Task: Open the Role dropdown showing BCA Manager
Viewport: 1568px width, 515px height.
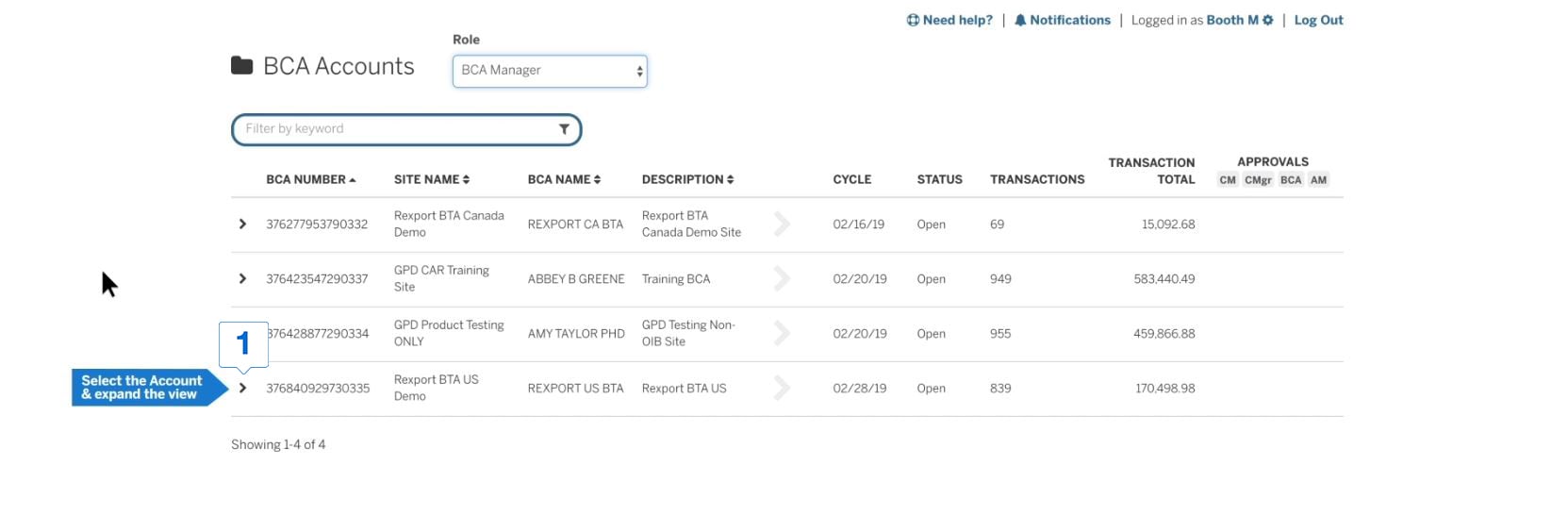Action: (550, 71)
